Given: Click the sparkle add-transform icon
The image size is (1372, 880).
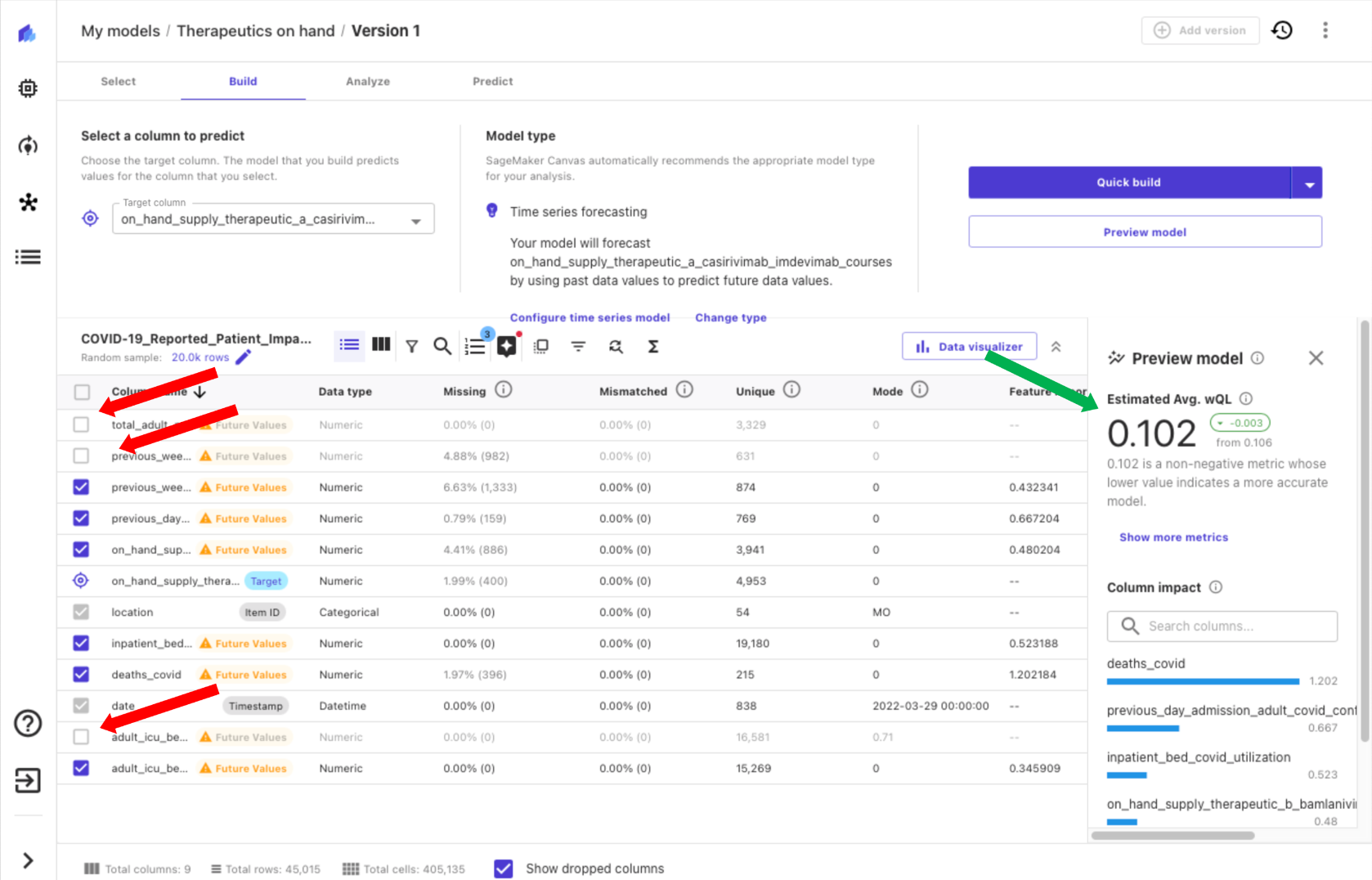Looking at the screenshot, I should (507, 346).
